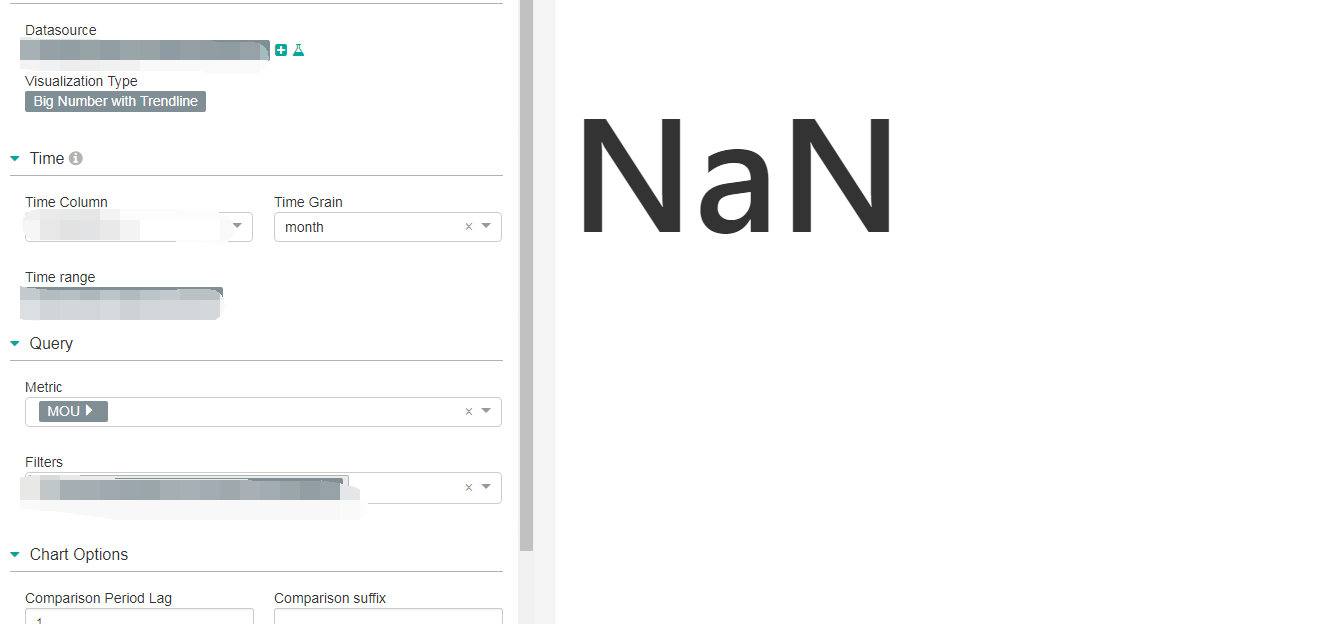Clear all Filters using the x icon
The height and width of the screenshot is (624, 1318).
pyautogui.click(x=468, y=487)
